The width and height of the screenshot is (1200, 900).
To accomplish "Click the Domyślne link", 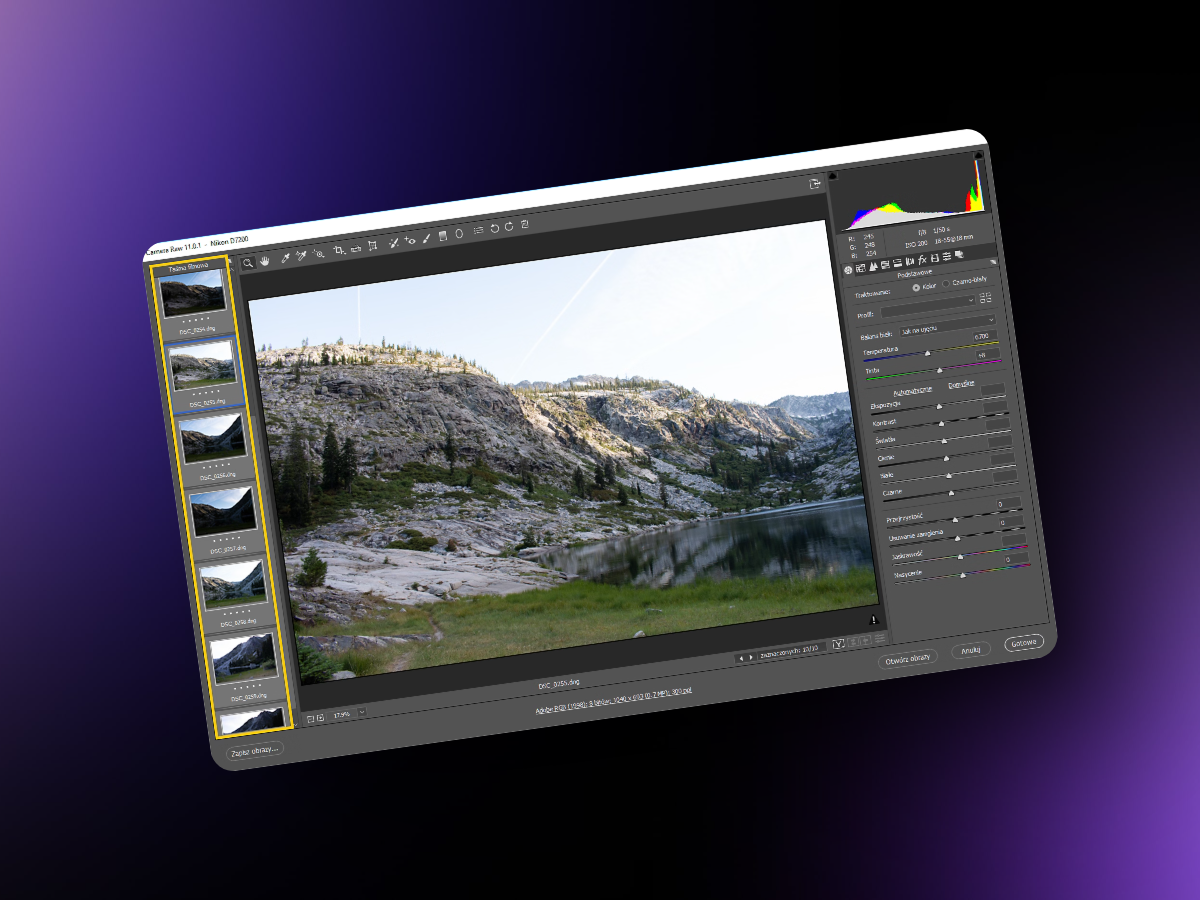I will tap(961, 385).
